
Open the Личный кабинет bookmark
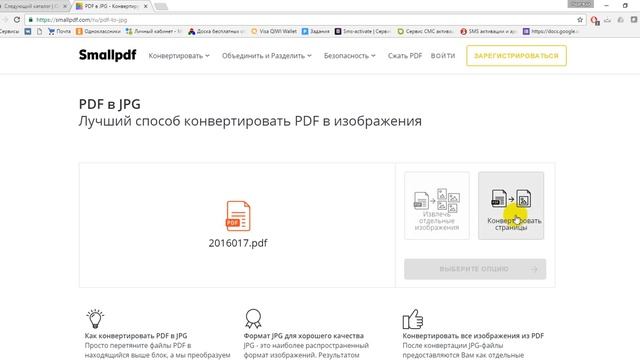click(x=154, y=31)
